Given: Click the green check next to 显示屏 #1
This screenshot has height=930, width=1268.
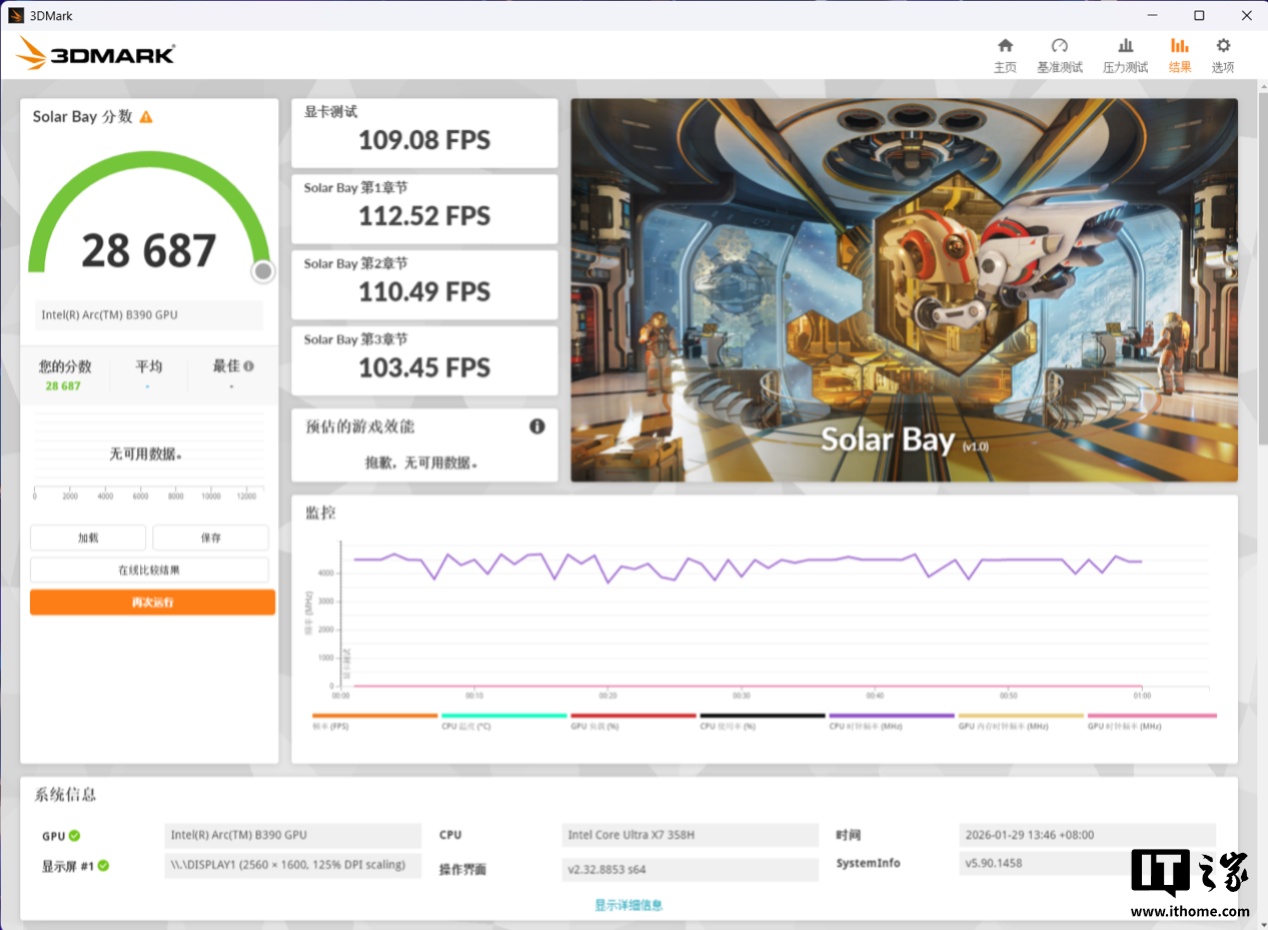Looking at the screenshot, I should click(x=103, y=865).
